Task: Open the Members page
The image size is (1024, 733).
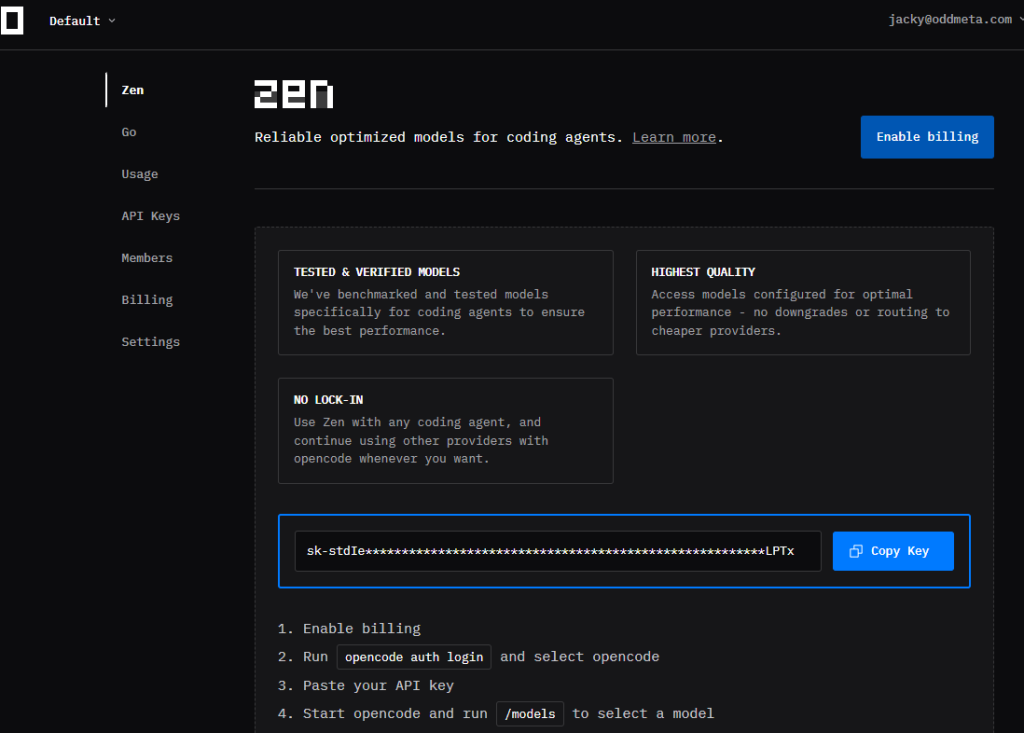Action: 147,258
